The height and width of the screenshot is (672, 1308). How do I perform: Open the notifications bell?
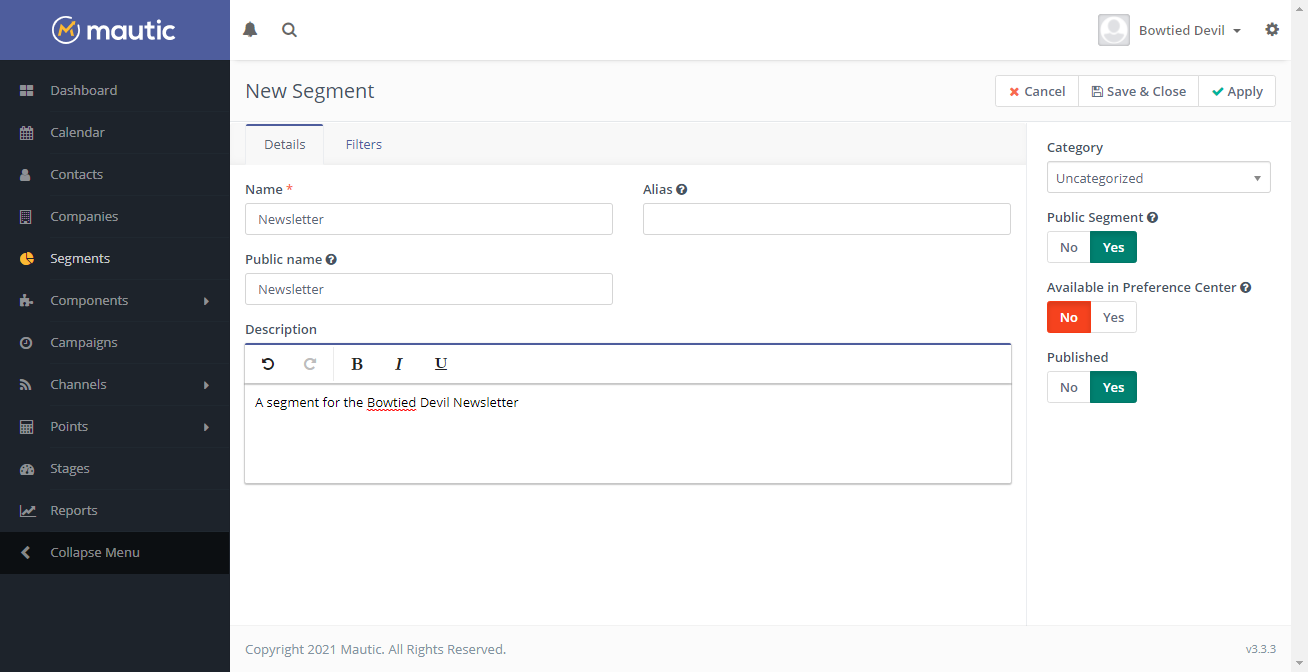click(x=250, y=30)
